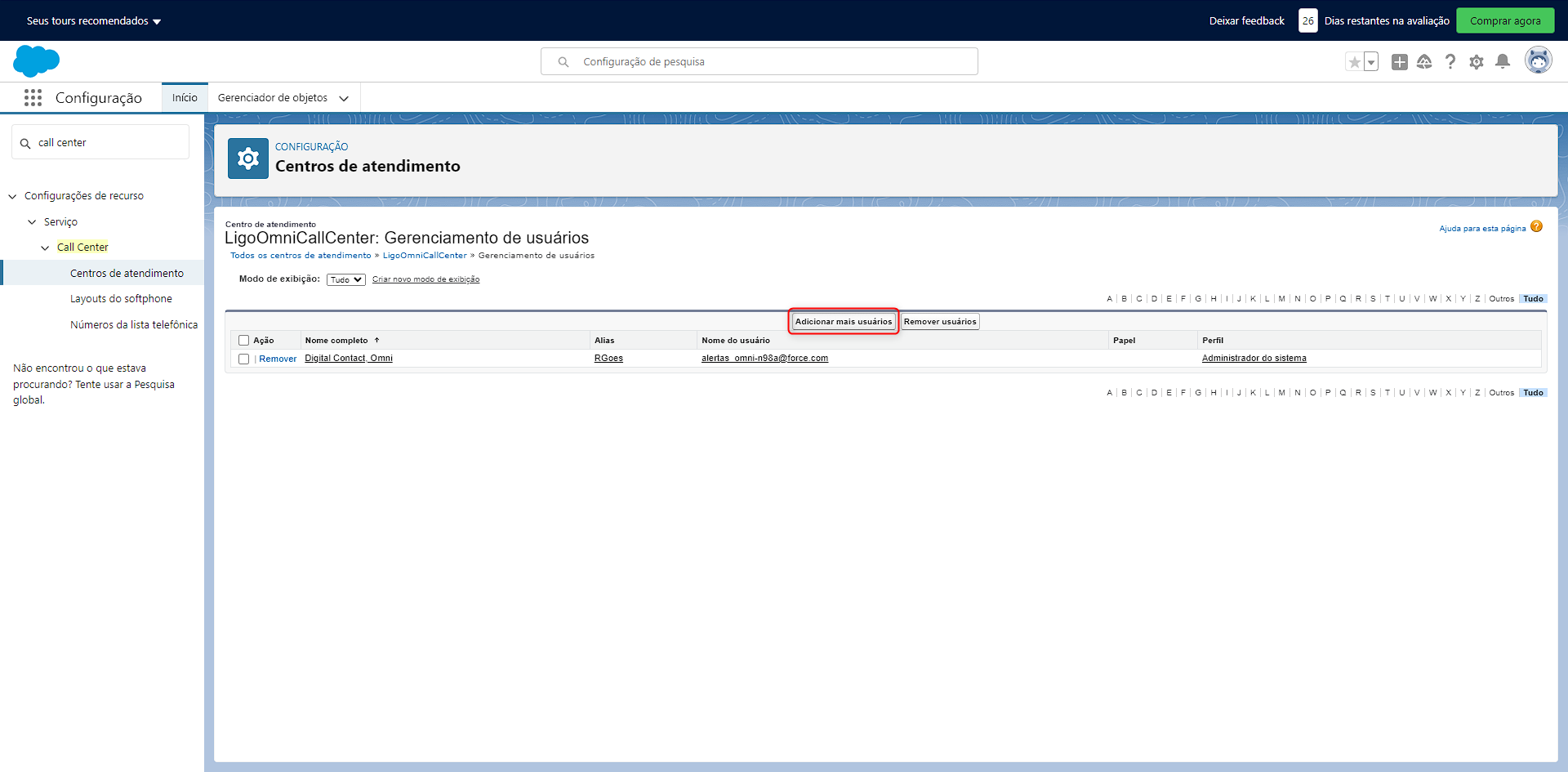The image size is (1568, 772).
Task: Select Tudo in top alphabet bar
Action: tap(1533, 299)
